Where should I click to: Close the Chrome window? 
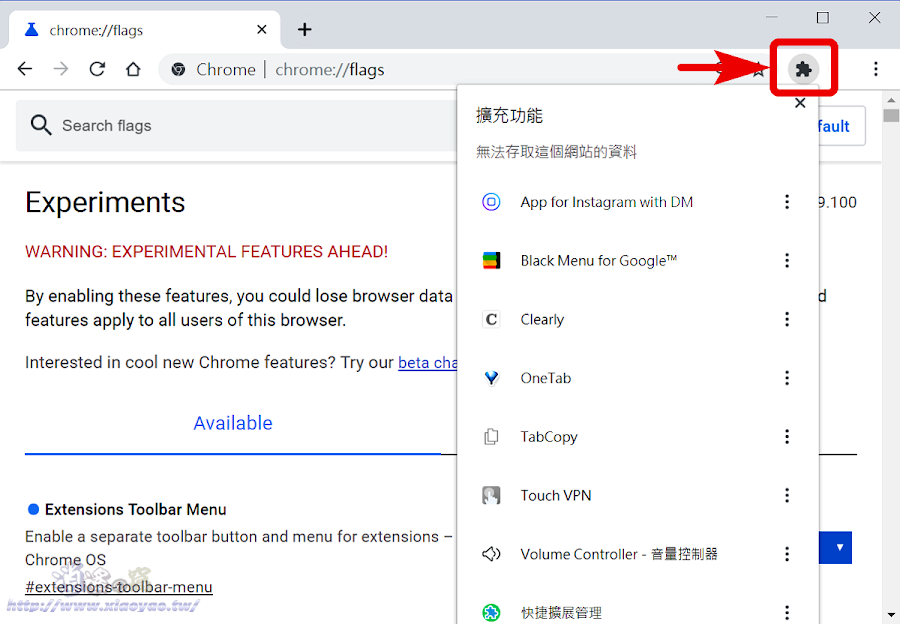[x=874, y=18]
